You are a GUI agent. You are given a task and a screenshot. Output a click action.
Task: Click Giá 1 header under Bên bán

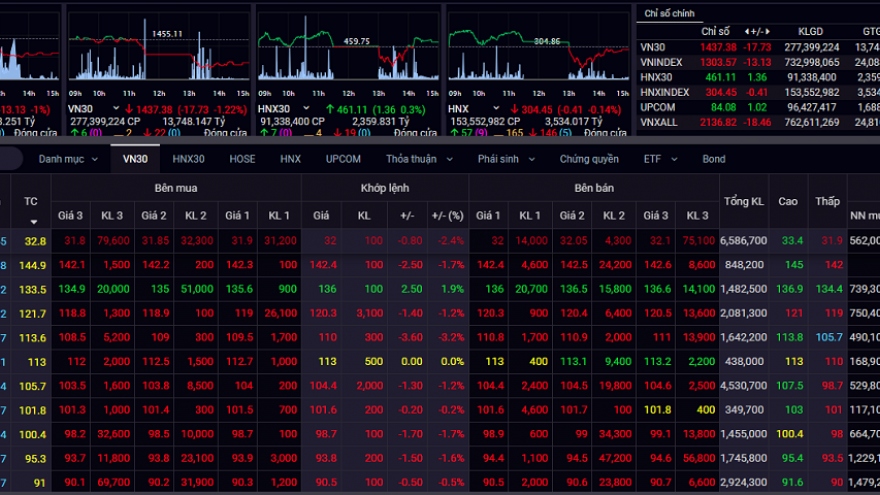click(x=488, y=216)
